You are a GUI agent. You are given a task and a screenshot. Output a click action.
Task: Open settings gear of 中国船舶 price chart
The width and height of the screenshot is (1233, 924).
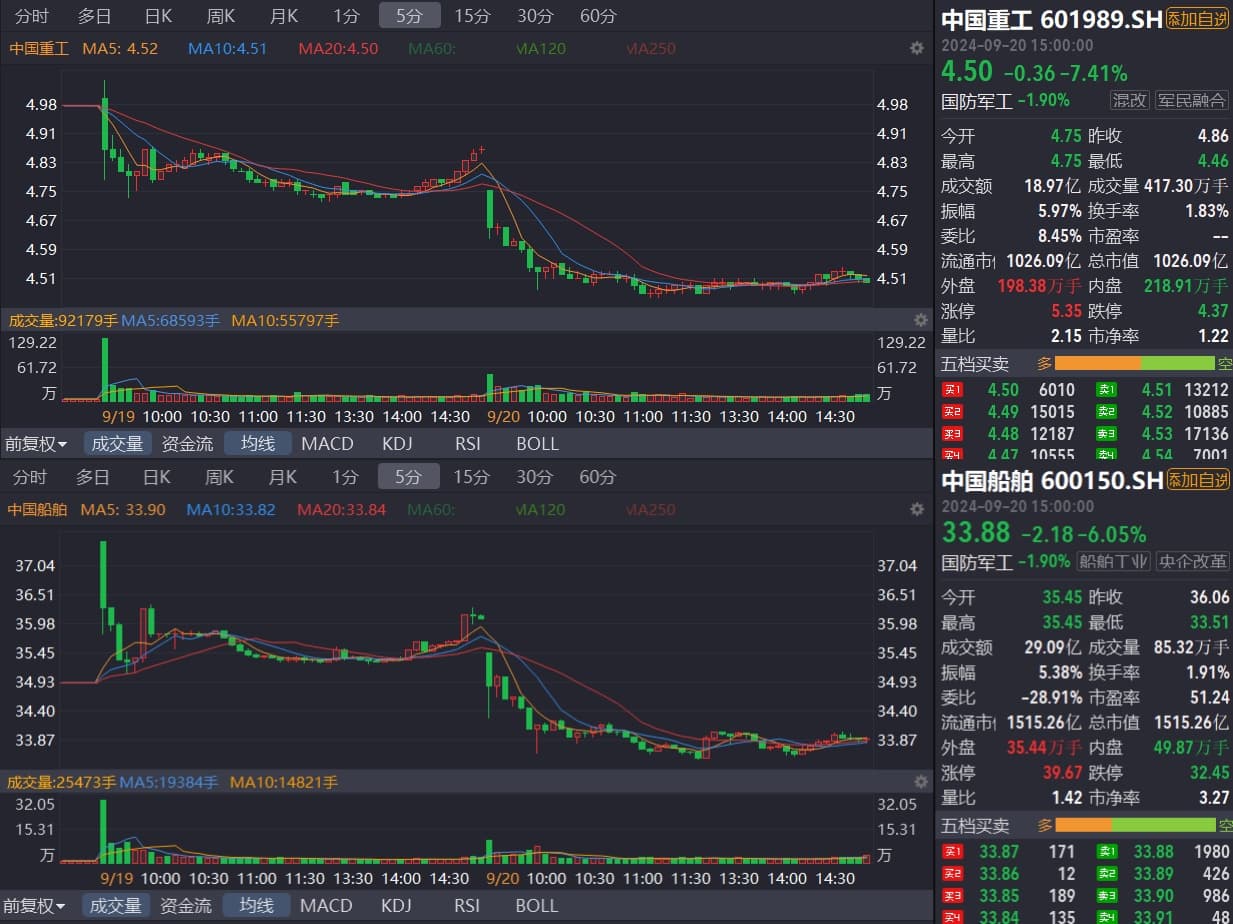pos(916,509)
